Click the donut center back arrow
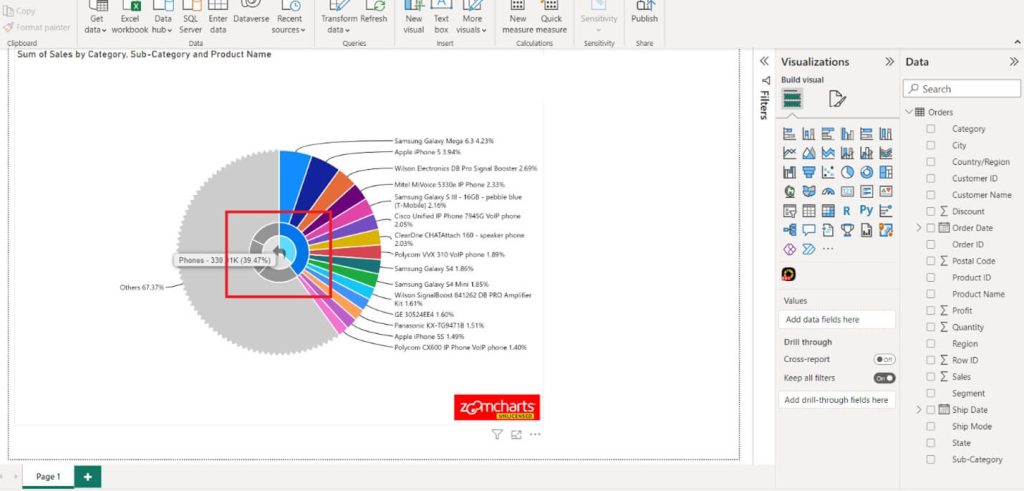 pyautogui.click(x=280, y=252)
